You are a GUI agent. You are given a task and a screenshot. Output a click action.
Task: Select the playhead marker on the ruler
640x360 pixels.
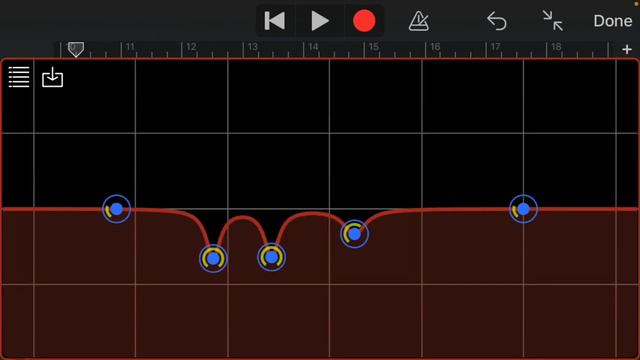76,49
